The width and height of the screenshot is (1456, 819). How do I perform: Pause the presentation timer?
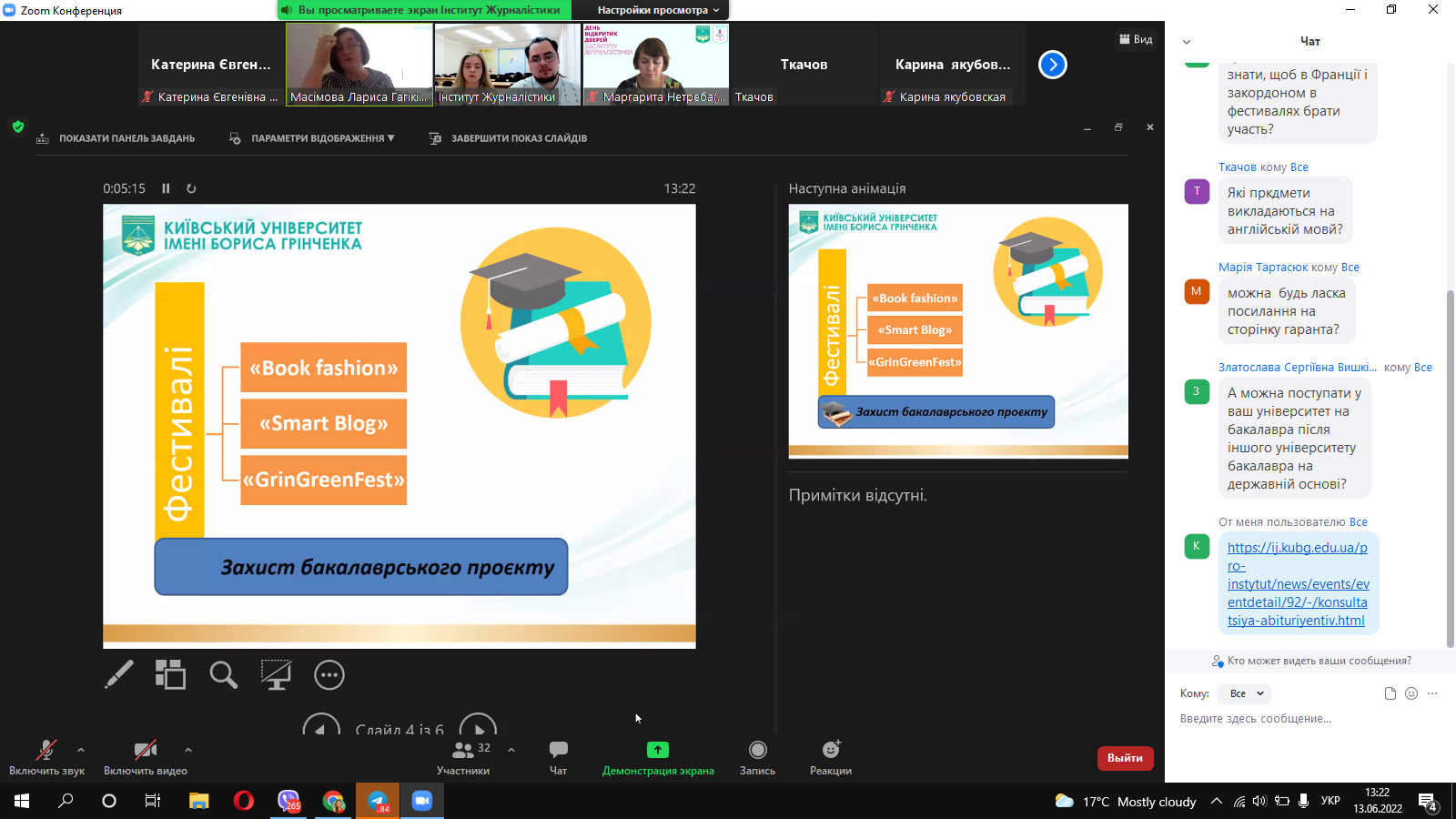tap(166, 188)
